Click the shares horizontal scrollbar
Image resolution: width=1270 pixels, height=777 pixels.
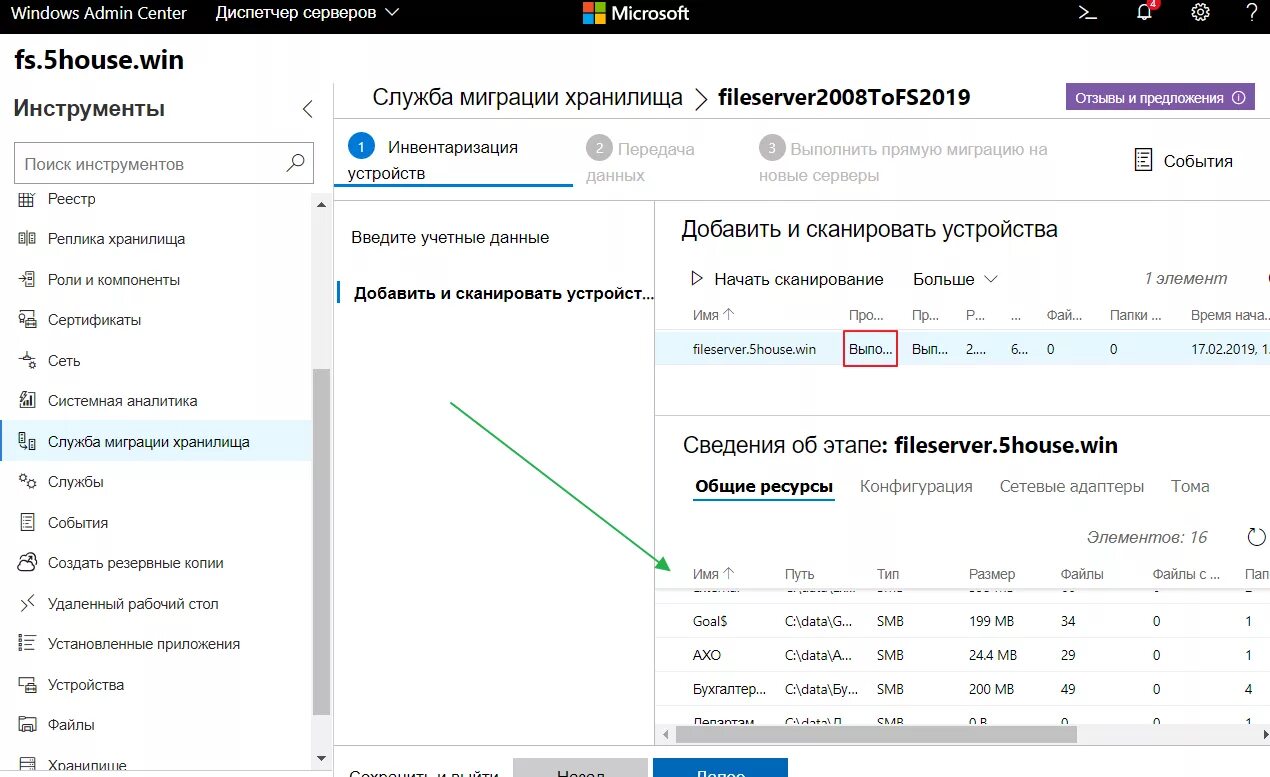[876, 734]
